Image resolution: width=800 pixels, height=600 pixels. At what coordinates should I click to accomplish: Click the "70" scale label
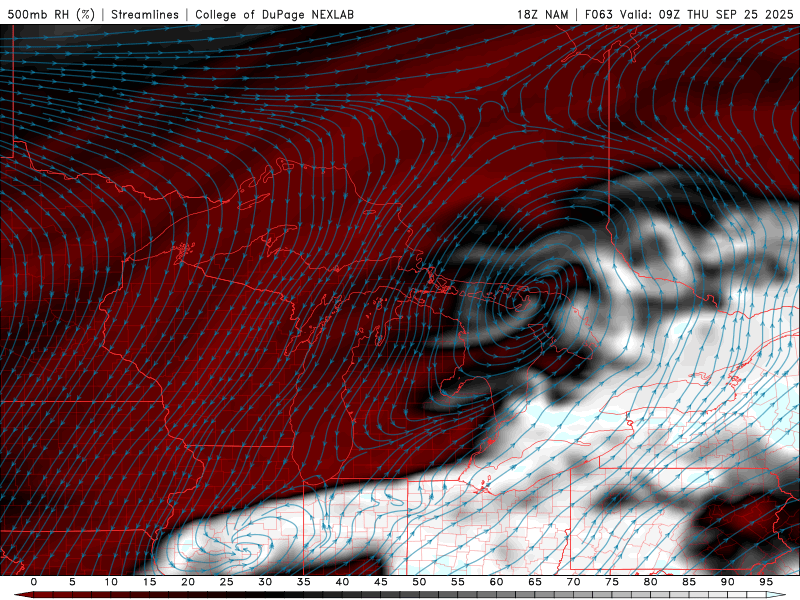coord(573,582)
